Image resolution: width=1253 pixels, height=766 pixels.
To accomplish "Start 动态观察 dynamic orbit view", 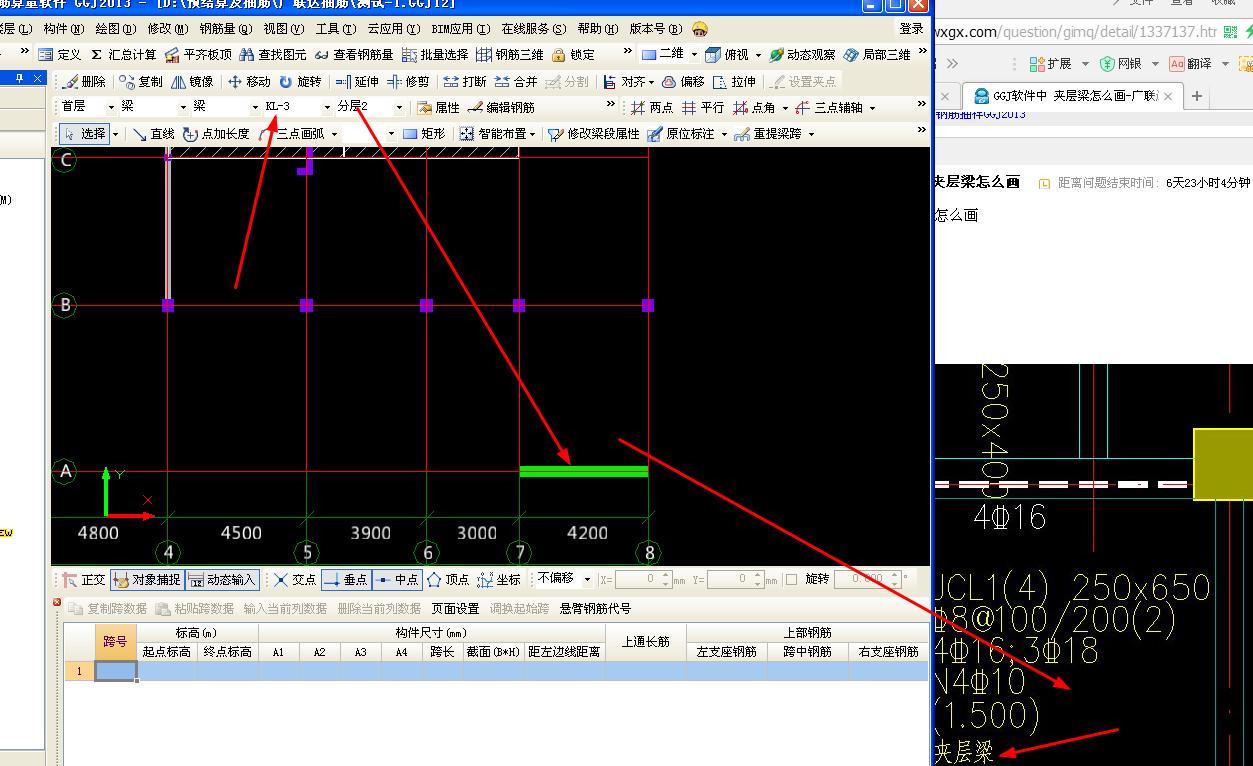I will click(802, 55).
